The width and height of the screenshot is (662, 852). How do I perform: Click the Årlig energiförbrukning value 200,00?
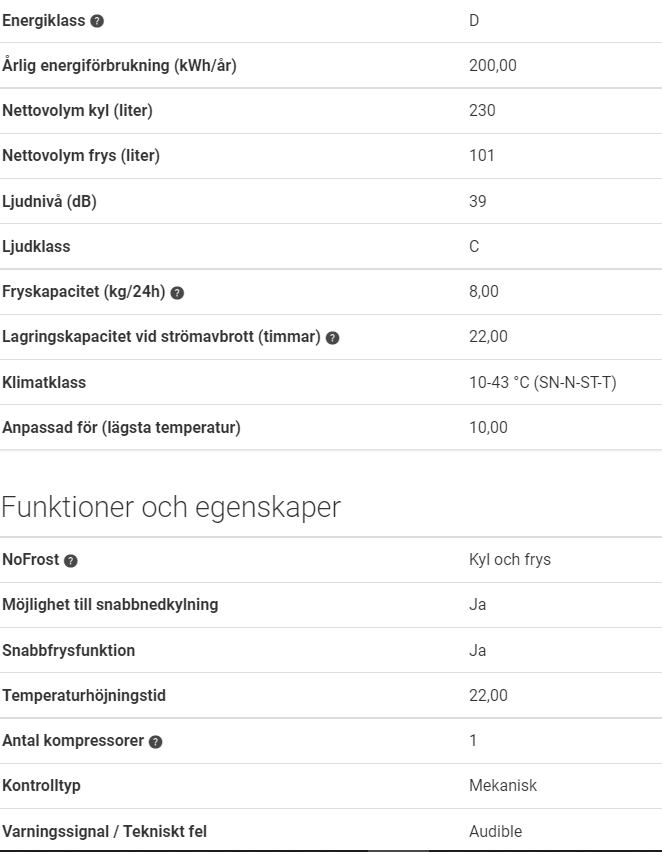point(493,66)
